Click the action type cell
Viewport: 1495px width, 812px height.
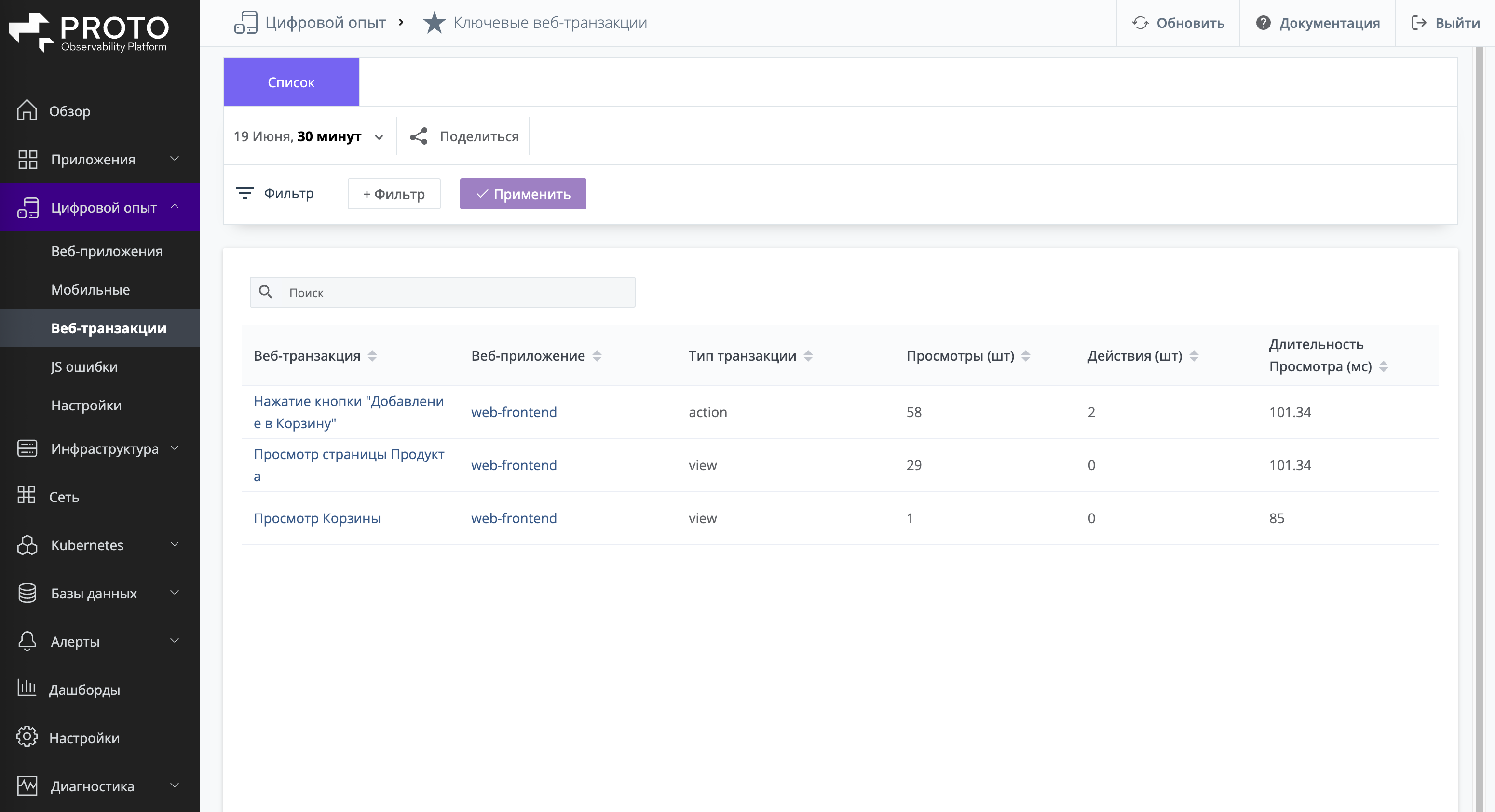(707, 412)
